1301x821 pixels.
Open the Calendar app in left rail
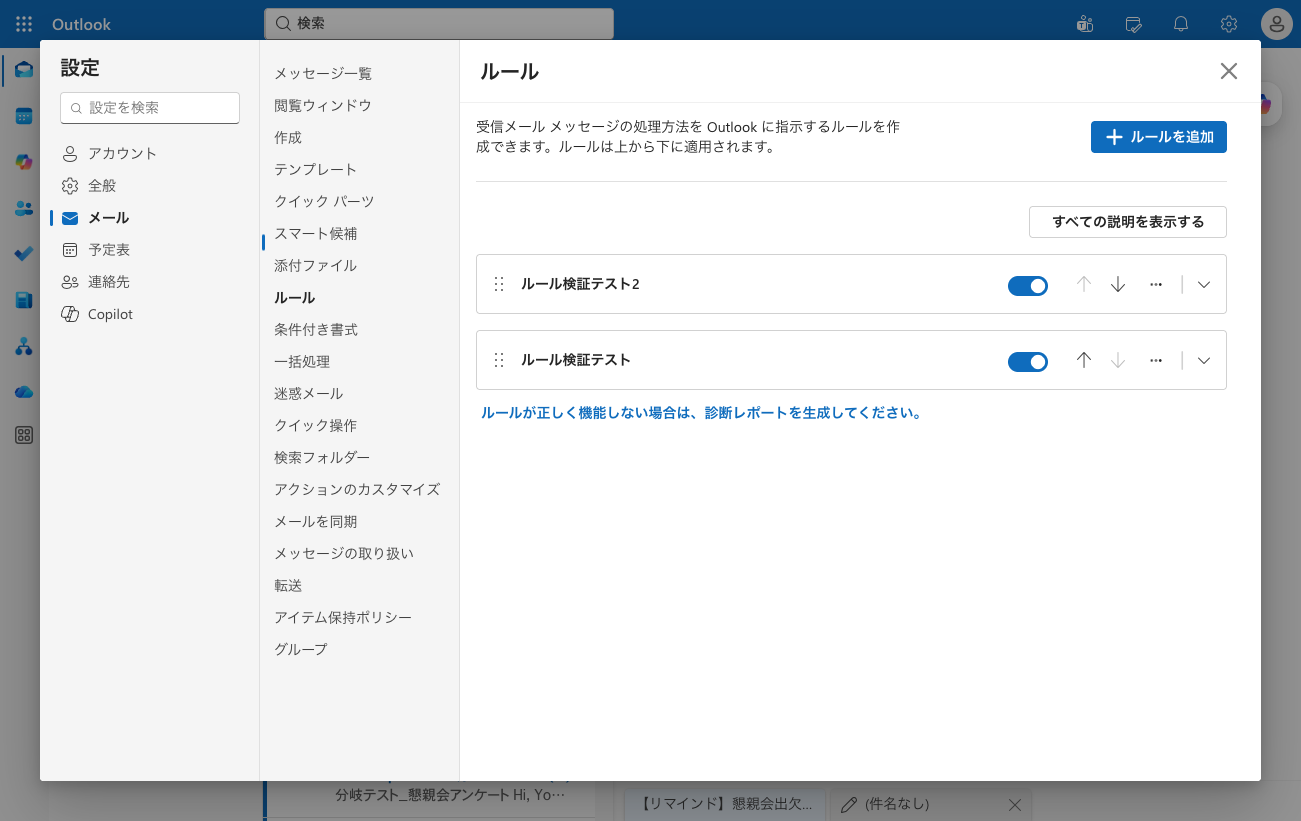click(x=24, y=116)
